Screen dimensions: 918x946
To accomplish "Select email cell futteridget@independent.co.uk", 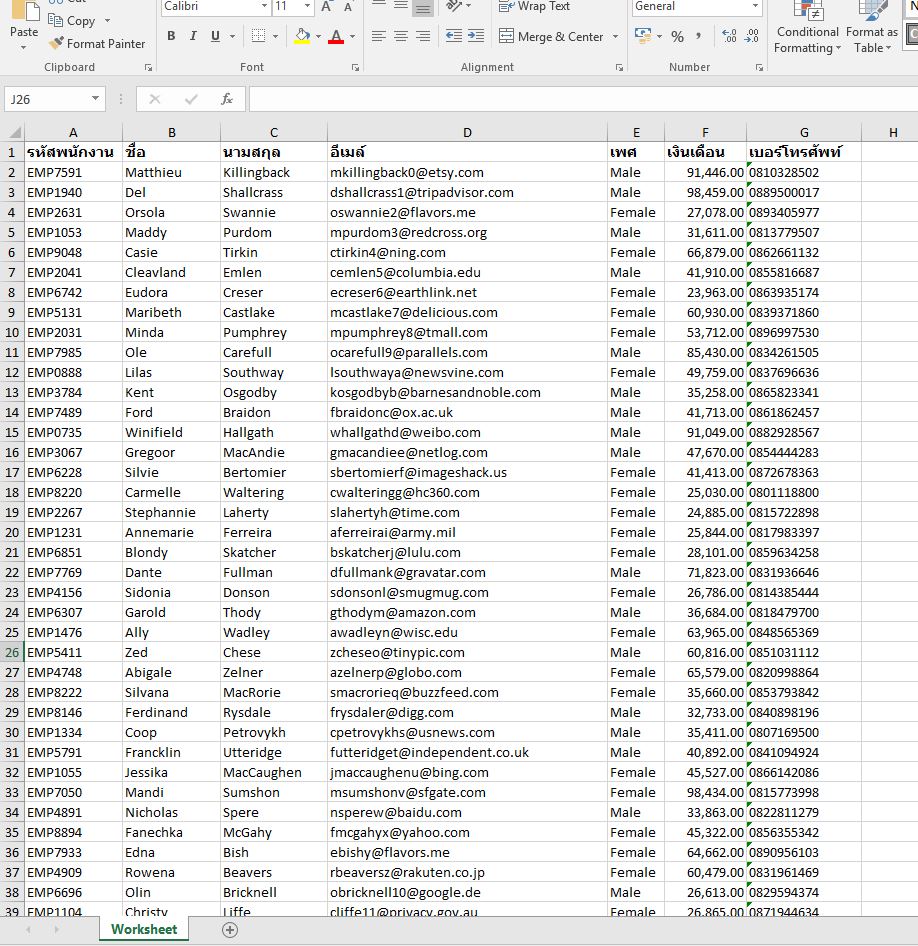I will (x=467, y=753).
